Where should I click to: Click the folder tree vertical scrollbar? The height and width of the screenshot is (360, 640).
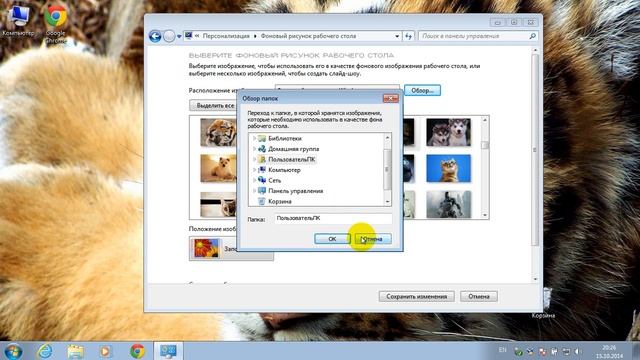[387, 170]
